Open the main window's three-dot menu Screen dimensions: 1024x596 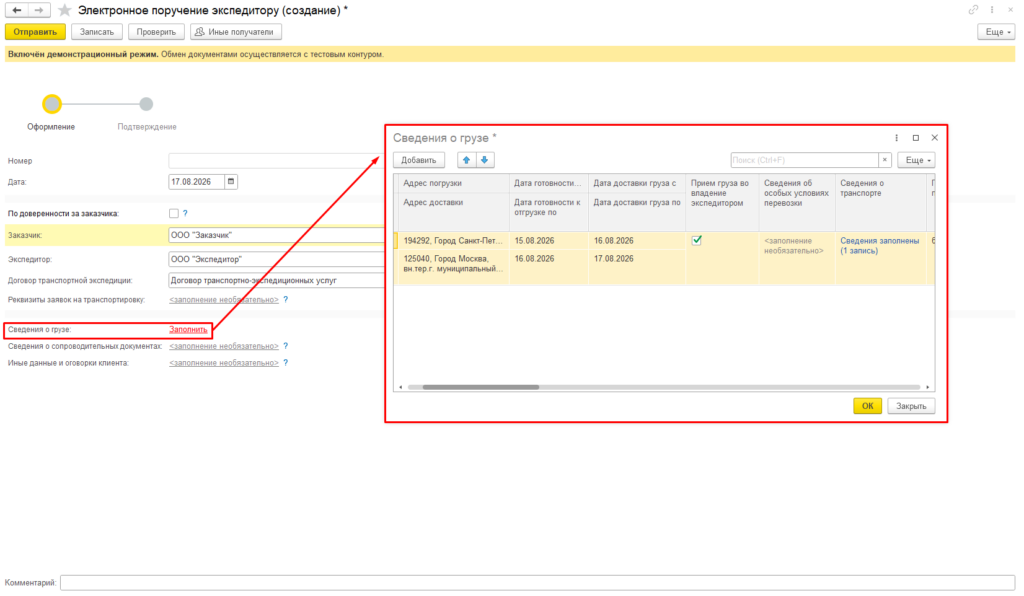992,10
